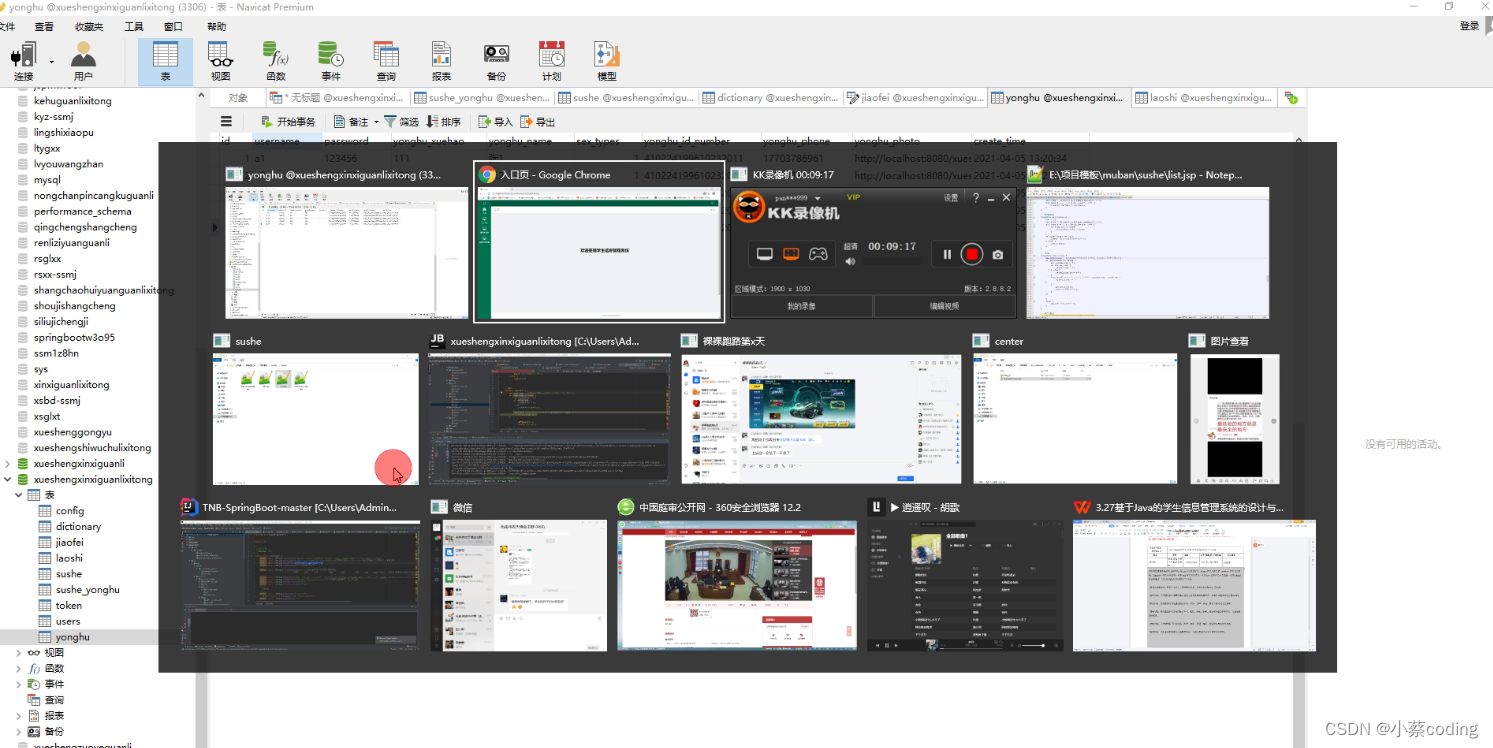Expand the 函数 node in the tree

click(18, 669)
